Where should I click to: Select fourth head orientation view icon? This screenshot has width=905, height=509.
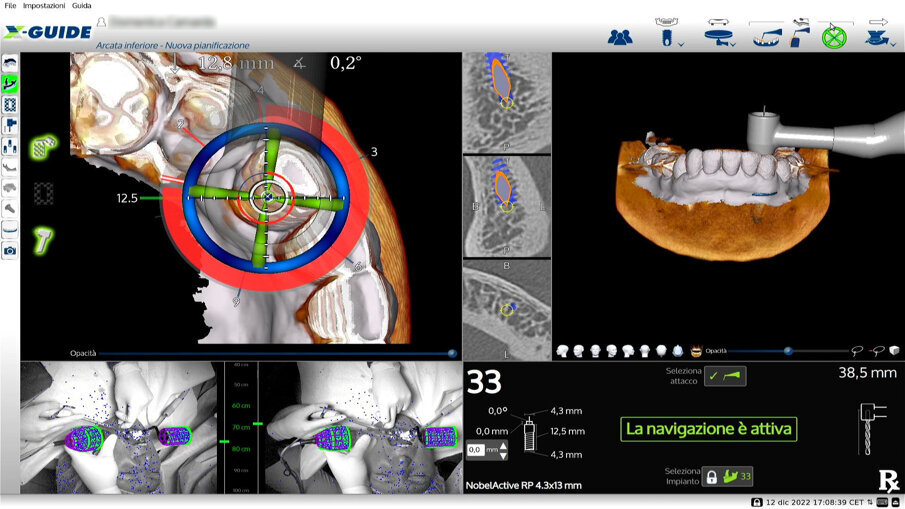point(612,351)
